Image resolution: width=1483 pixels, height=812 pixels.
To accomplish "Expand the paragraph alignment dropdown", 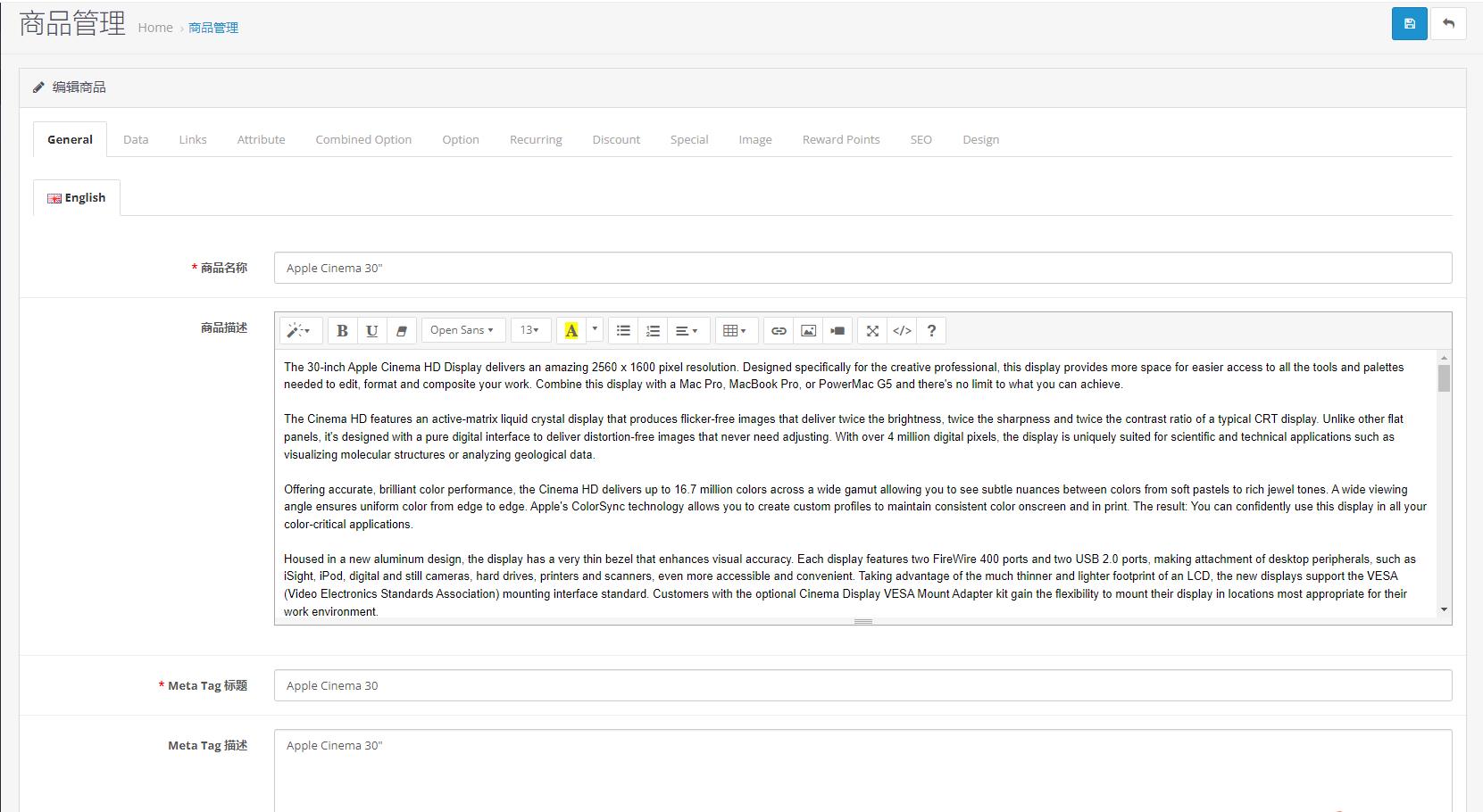I will tap(687, 331).
